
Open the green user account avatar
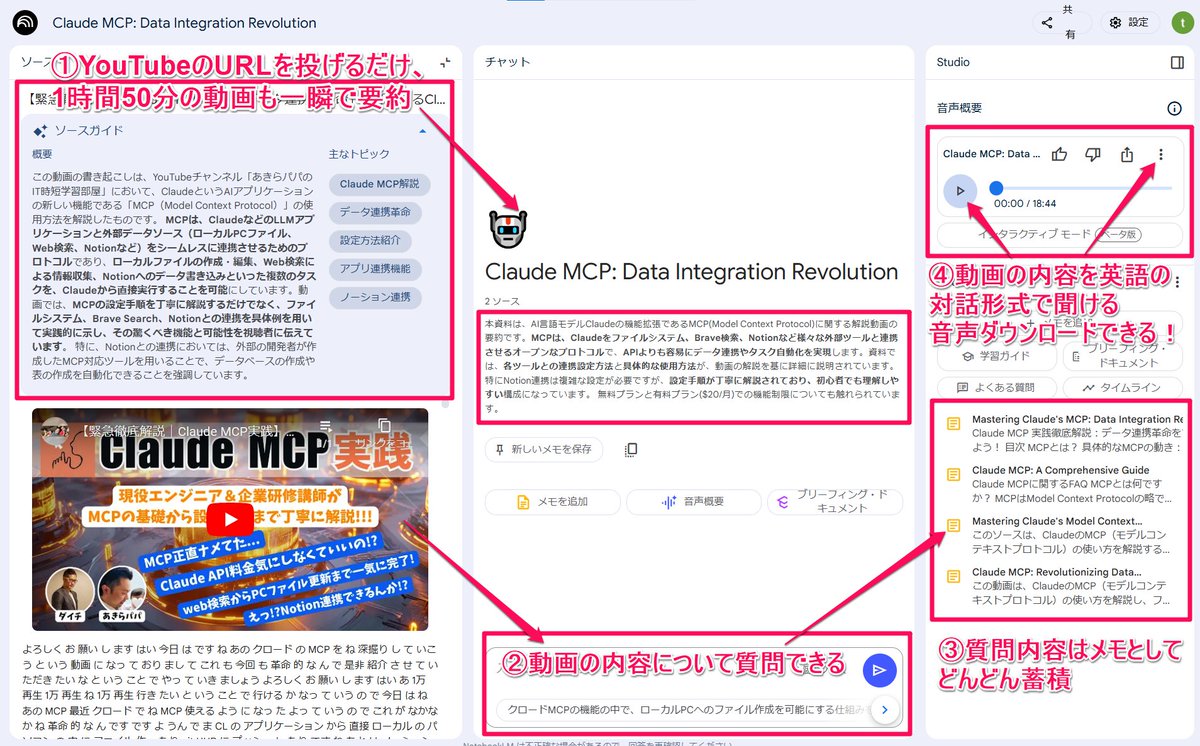click(1180, 22)
